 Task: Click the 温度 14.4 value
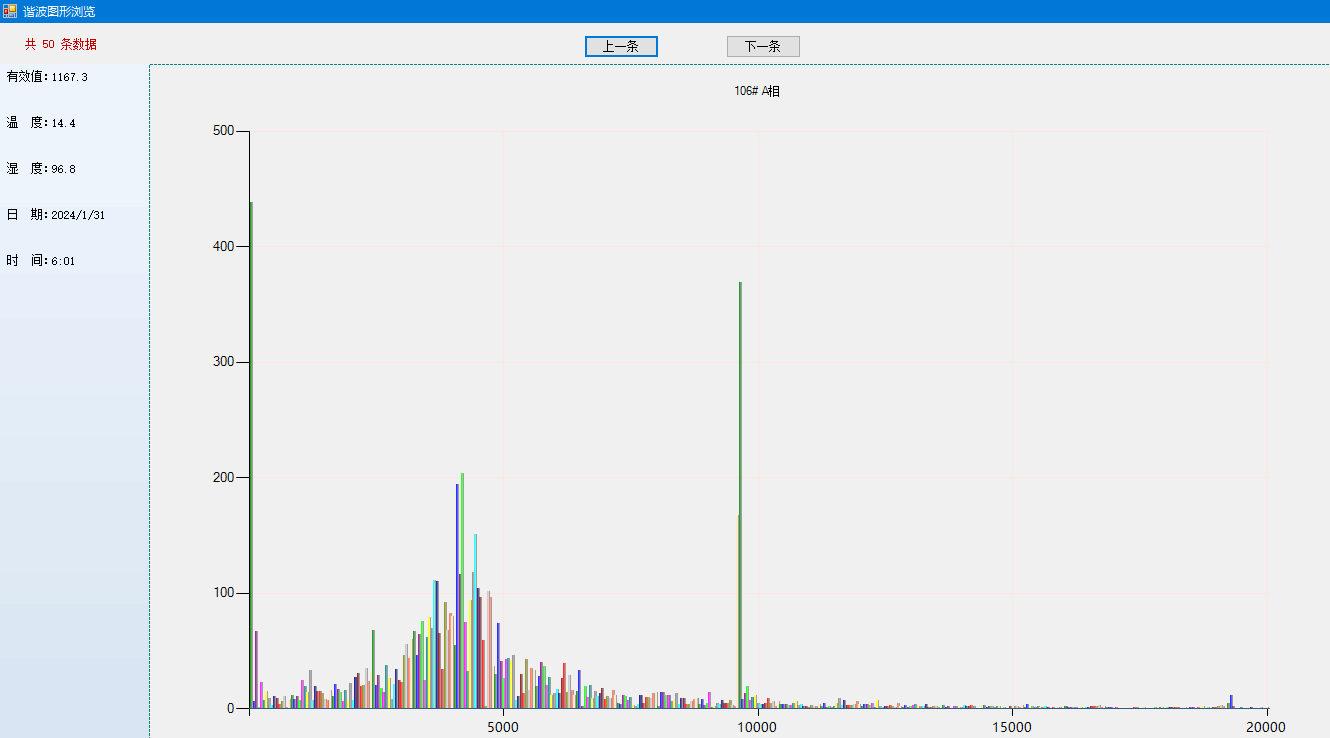41,123
